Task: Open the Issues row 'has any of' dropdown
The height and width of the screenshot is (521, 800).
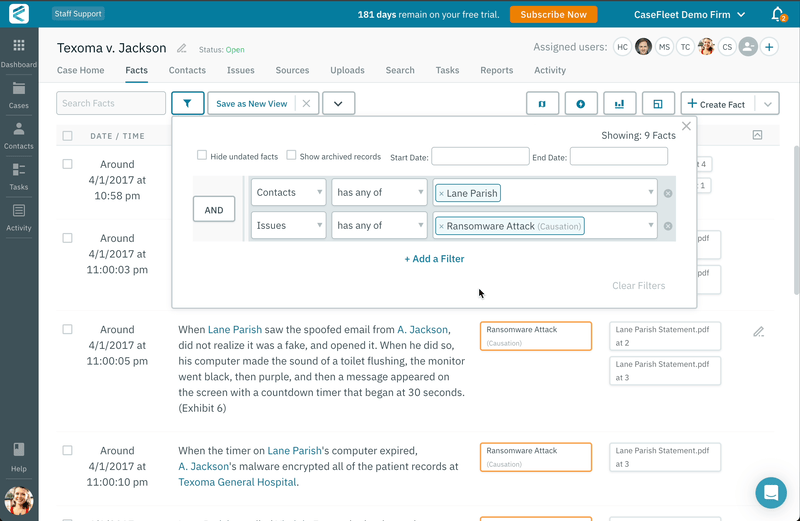Action: point(379,226)
